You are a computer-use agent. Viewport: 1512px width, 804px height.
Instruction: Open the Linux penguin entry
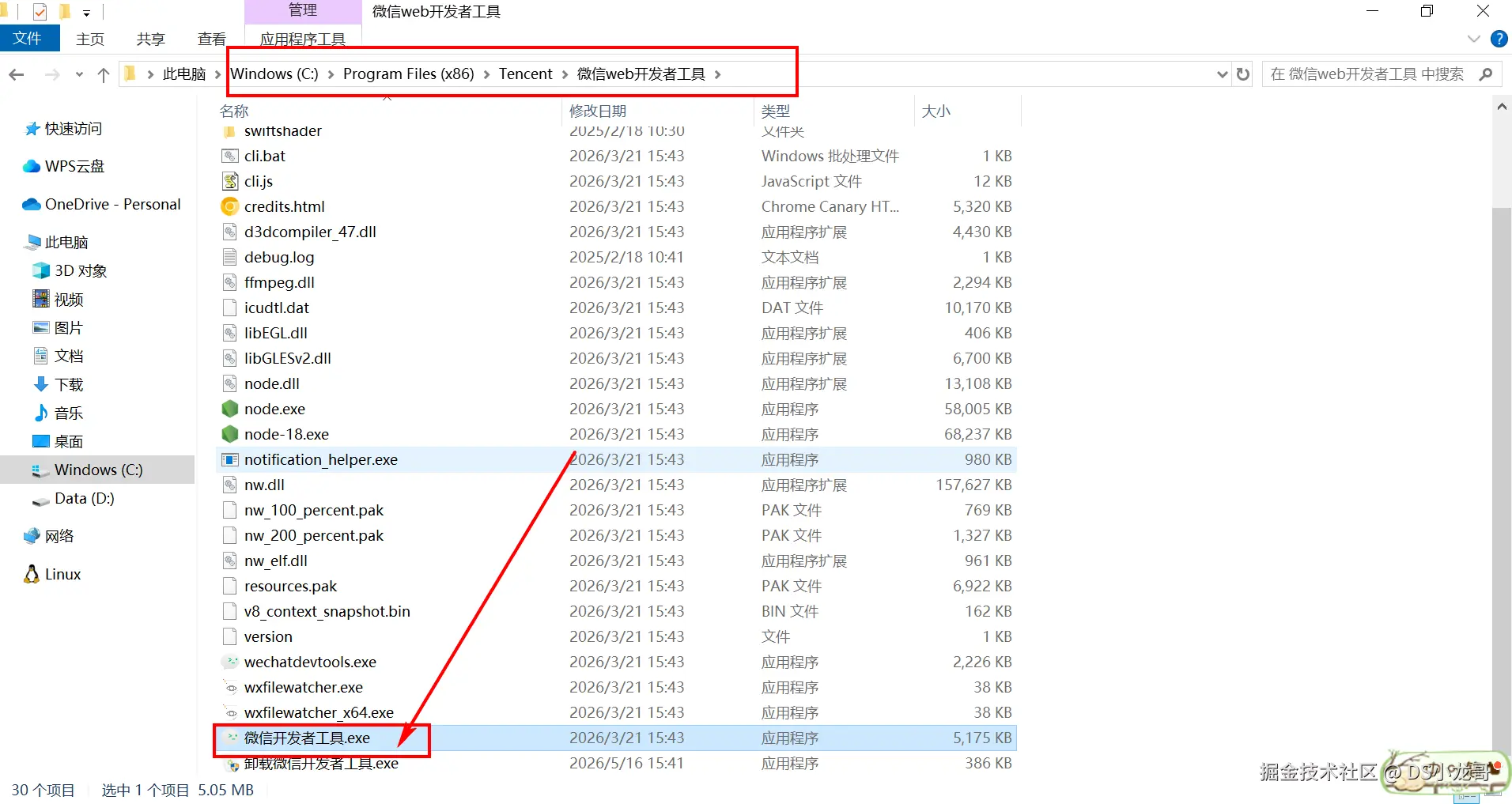click(x=52, y=574)
